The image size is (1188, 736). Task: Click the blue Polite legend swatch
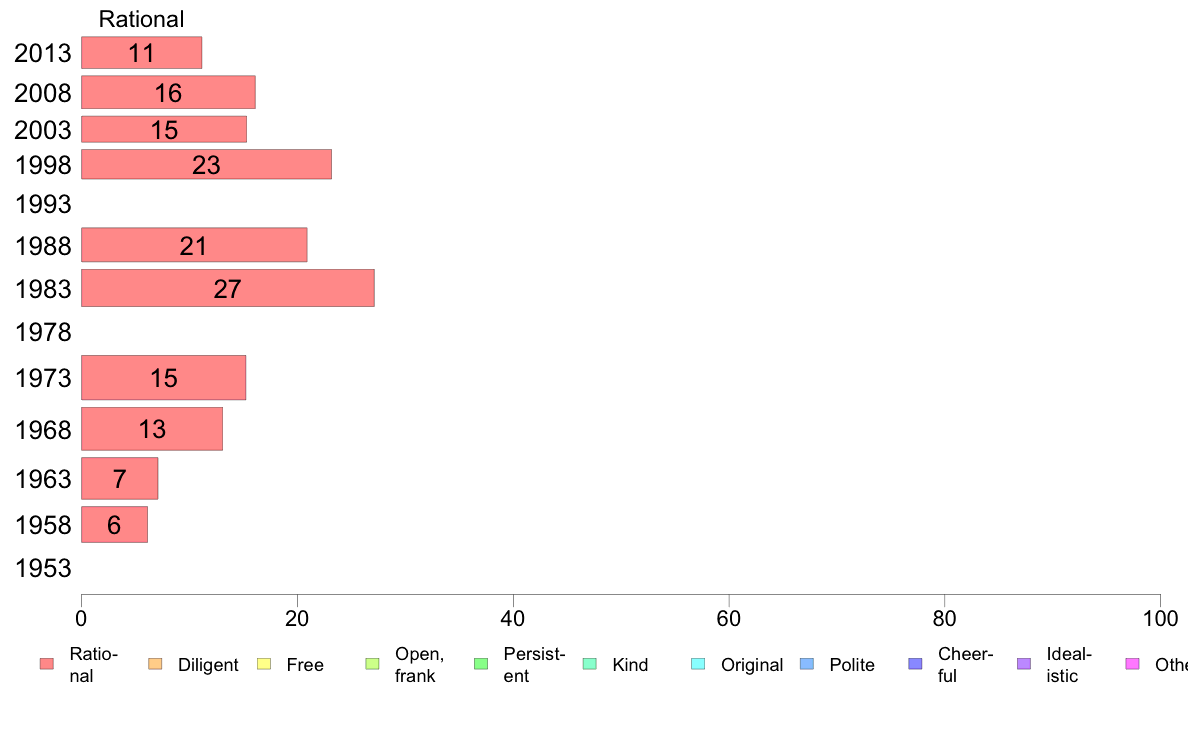(807, 664)
